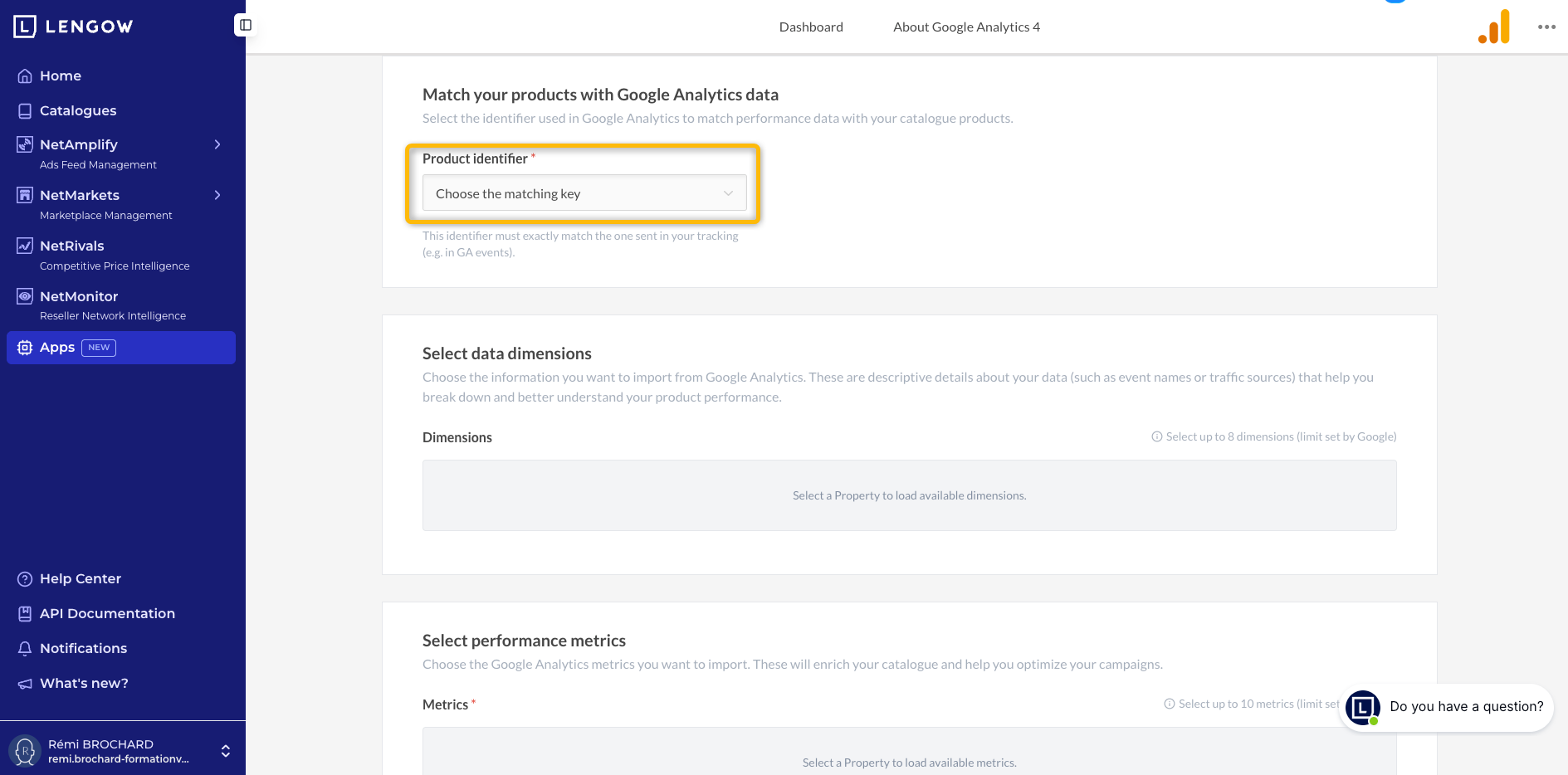This screenshot has height=775, width=1568.
Task: Click the What's new megaphone icon
Action: point(25,684)
